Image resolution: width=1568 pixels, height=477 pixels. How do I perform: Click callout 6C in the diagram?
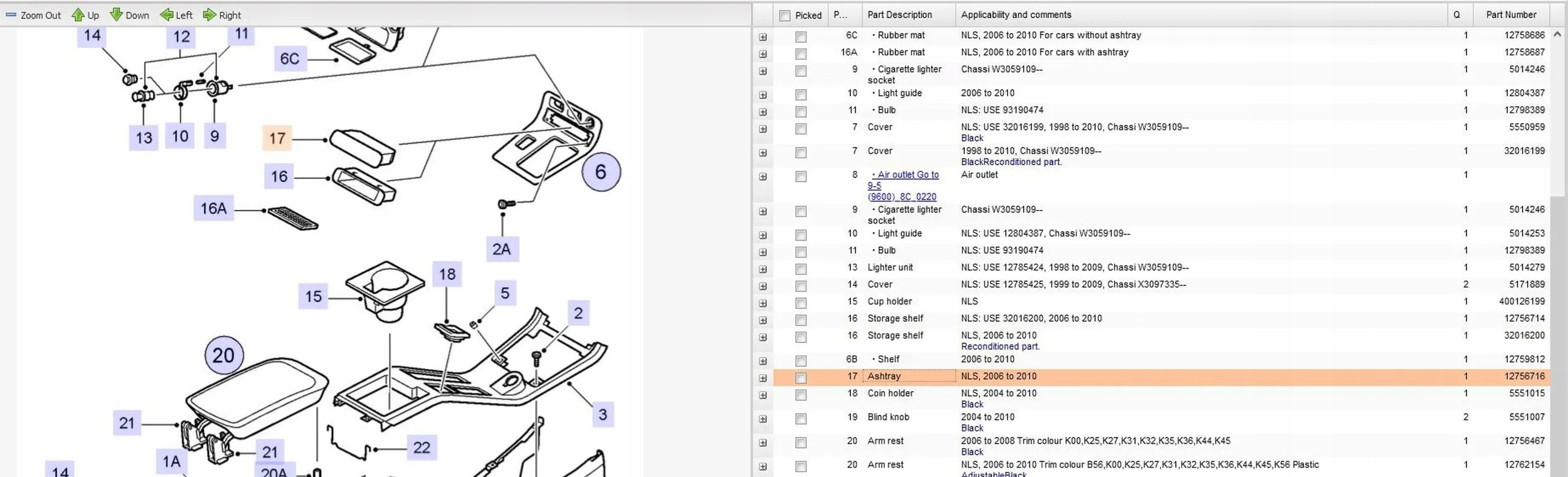tap(290, 59)
